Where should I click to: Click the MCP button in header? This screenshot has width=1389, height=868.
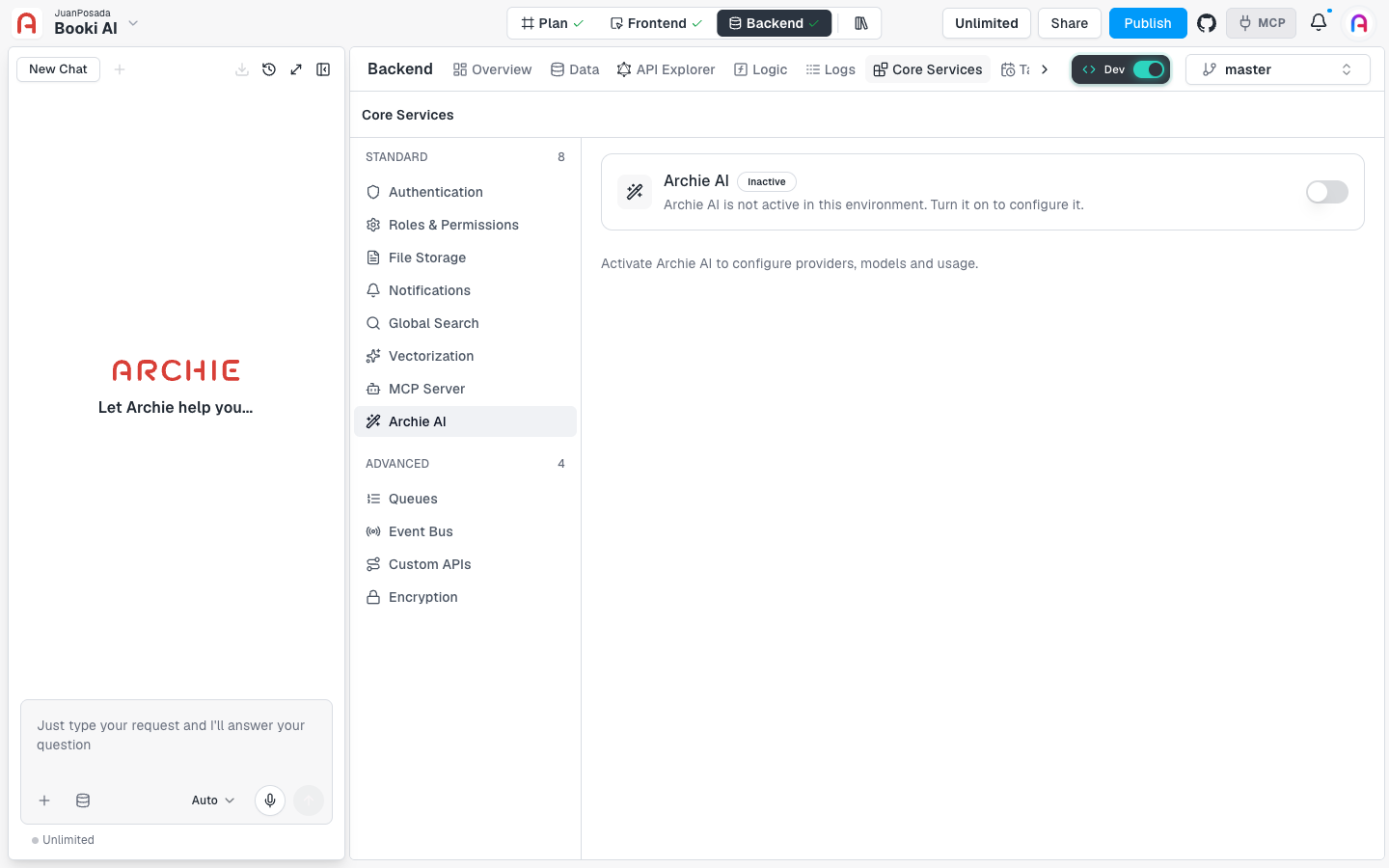[1262, 23]
